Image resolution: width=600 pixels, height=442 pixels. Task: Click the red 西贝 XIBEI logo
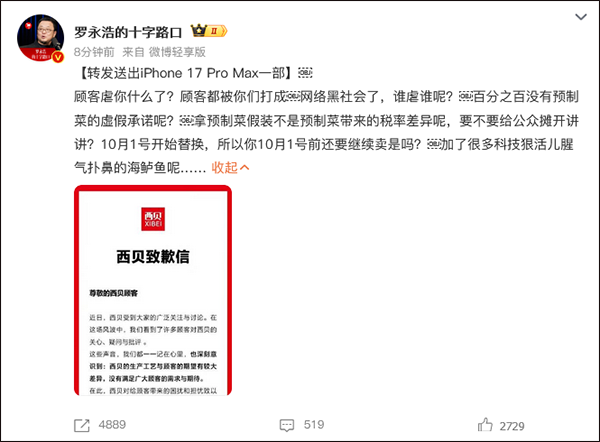point(153,219)
